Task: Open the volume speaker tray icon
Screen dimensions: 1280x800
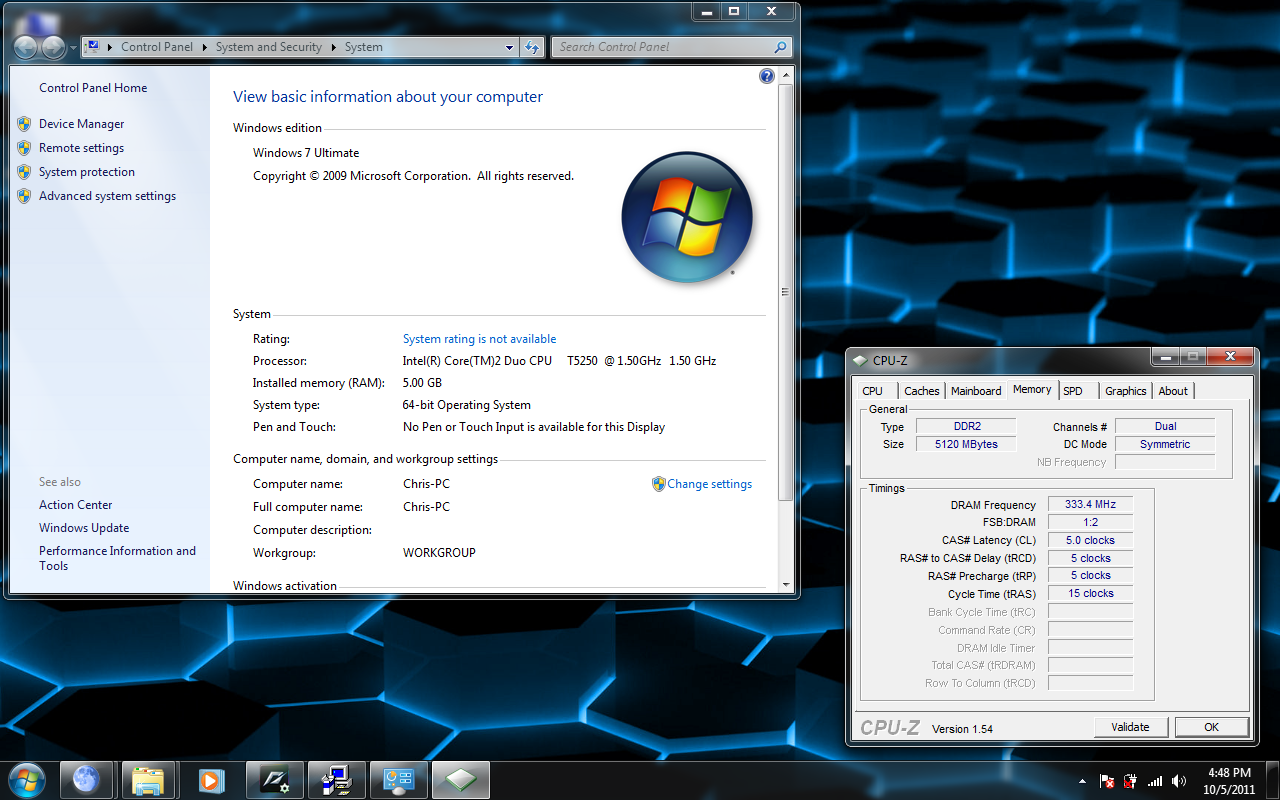Action: (x=1179, y=781)
